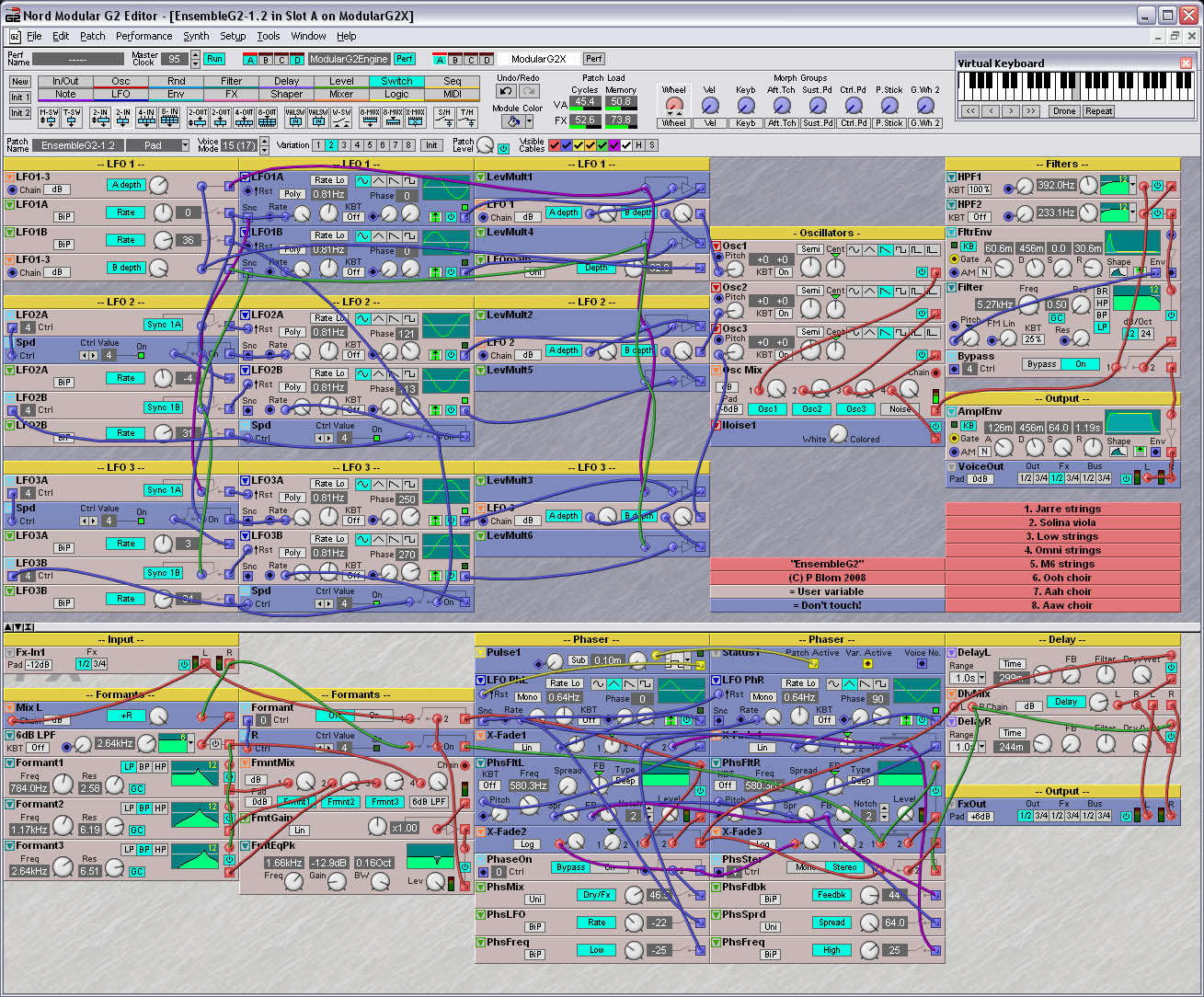Toggle the Noise1 module power button
The image size is (1204, 997).
point(935,426)
